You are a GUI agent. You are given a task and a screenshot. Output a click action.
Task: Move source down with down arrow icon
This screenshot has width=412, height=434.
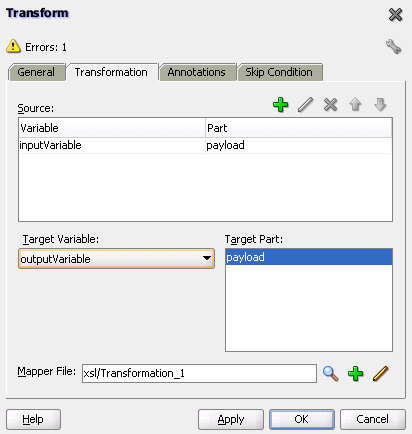[x=380, y=105]
